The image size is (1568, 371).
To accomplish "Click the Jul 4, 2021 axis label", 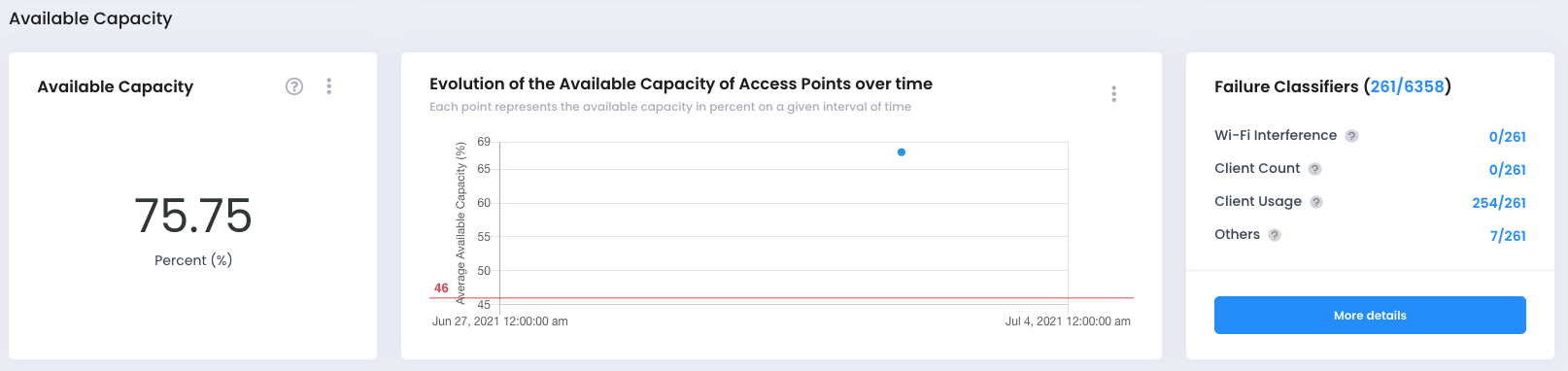I will point(1068,321).
